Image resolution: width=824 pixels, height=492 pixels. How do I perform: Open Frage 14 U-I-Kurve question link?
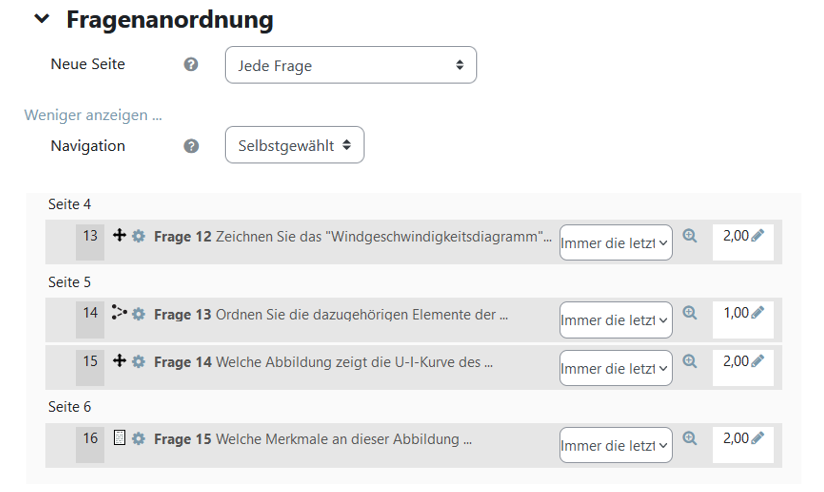pos(323,362)
